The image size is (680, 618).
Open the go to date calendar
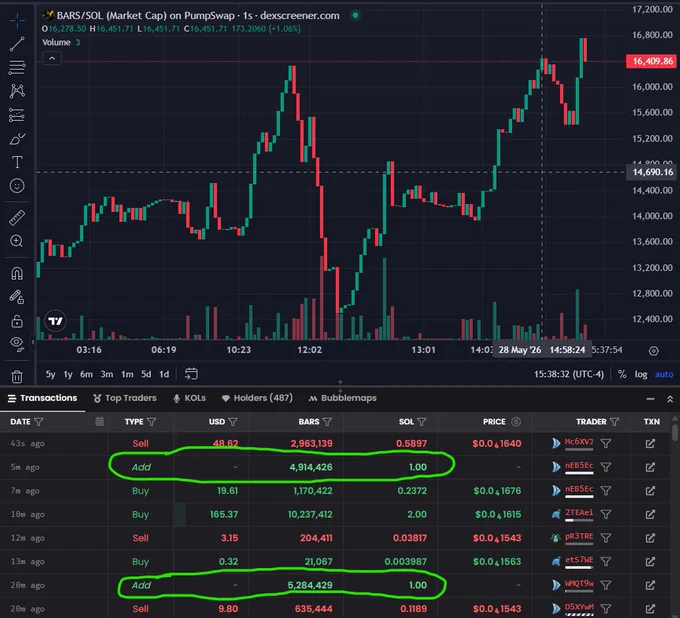(191, 374)
